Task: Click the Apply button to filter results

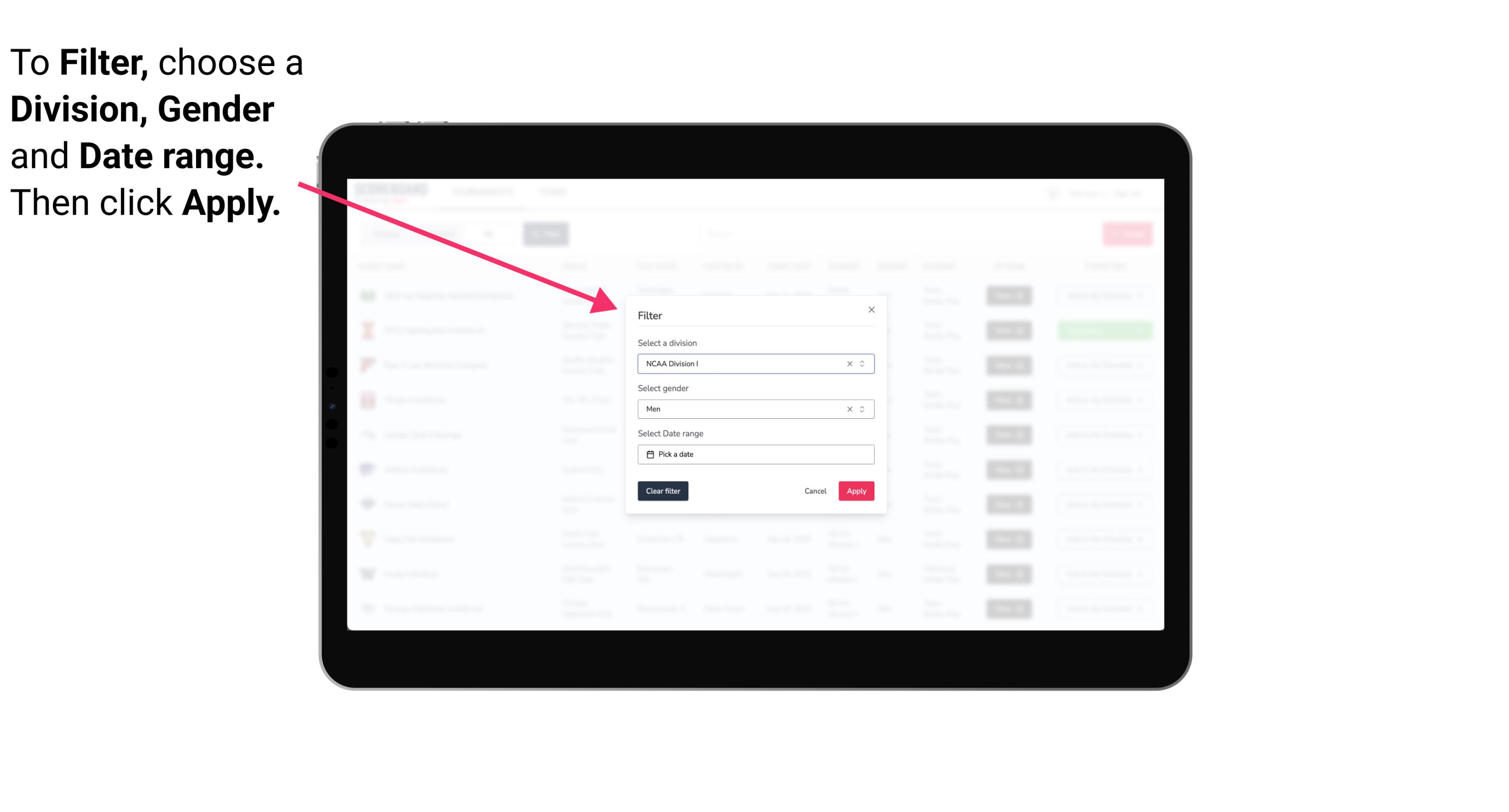Action: pos(856,491)
